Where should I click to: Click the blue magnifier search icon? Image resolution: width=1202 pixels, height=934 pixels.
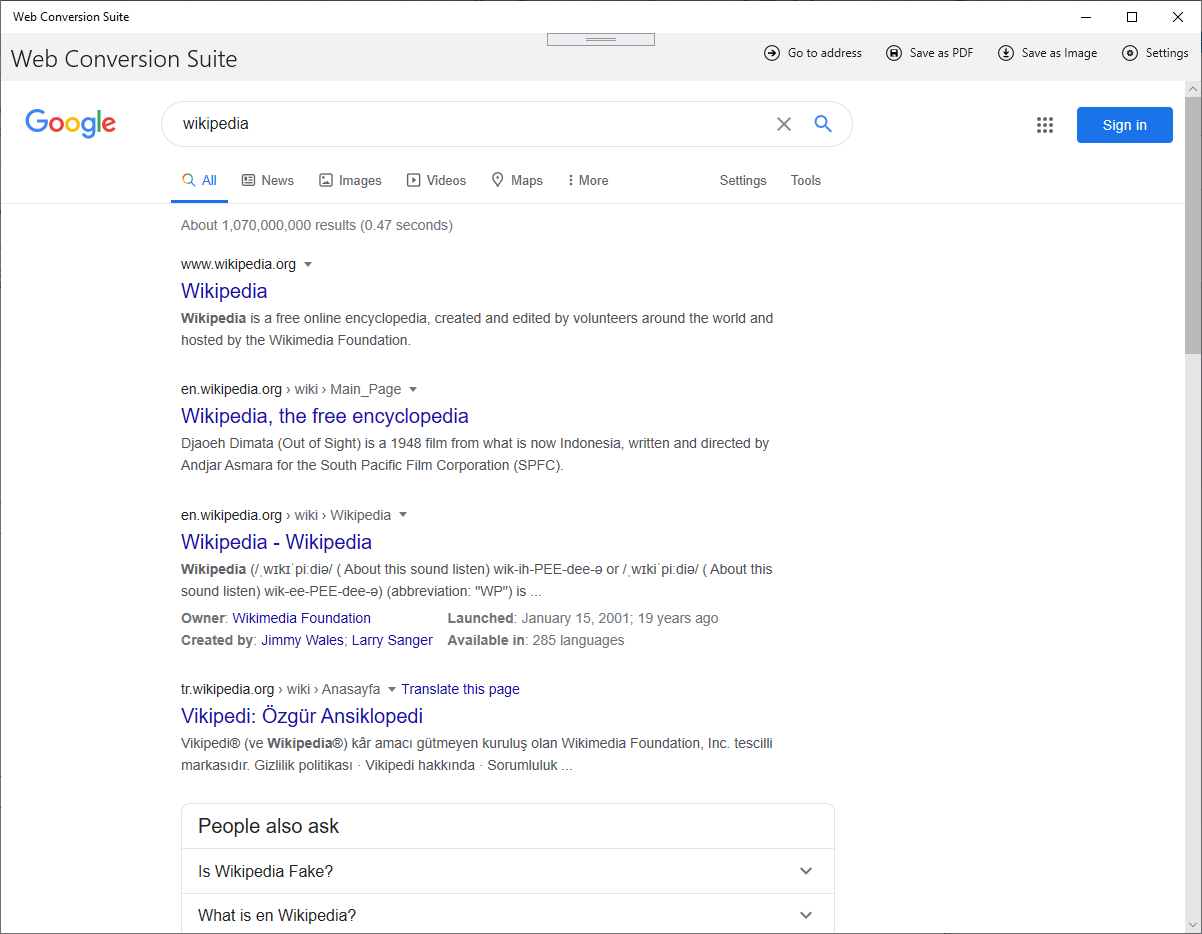coord(823,124)
